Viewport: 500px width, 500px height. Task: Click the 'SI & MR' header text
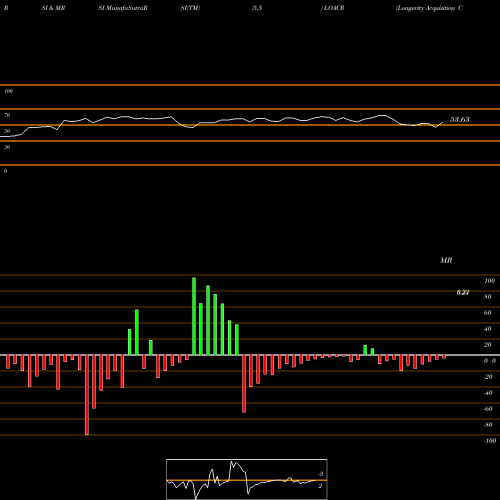[x=53, y=8]
